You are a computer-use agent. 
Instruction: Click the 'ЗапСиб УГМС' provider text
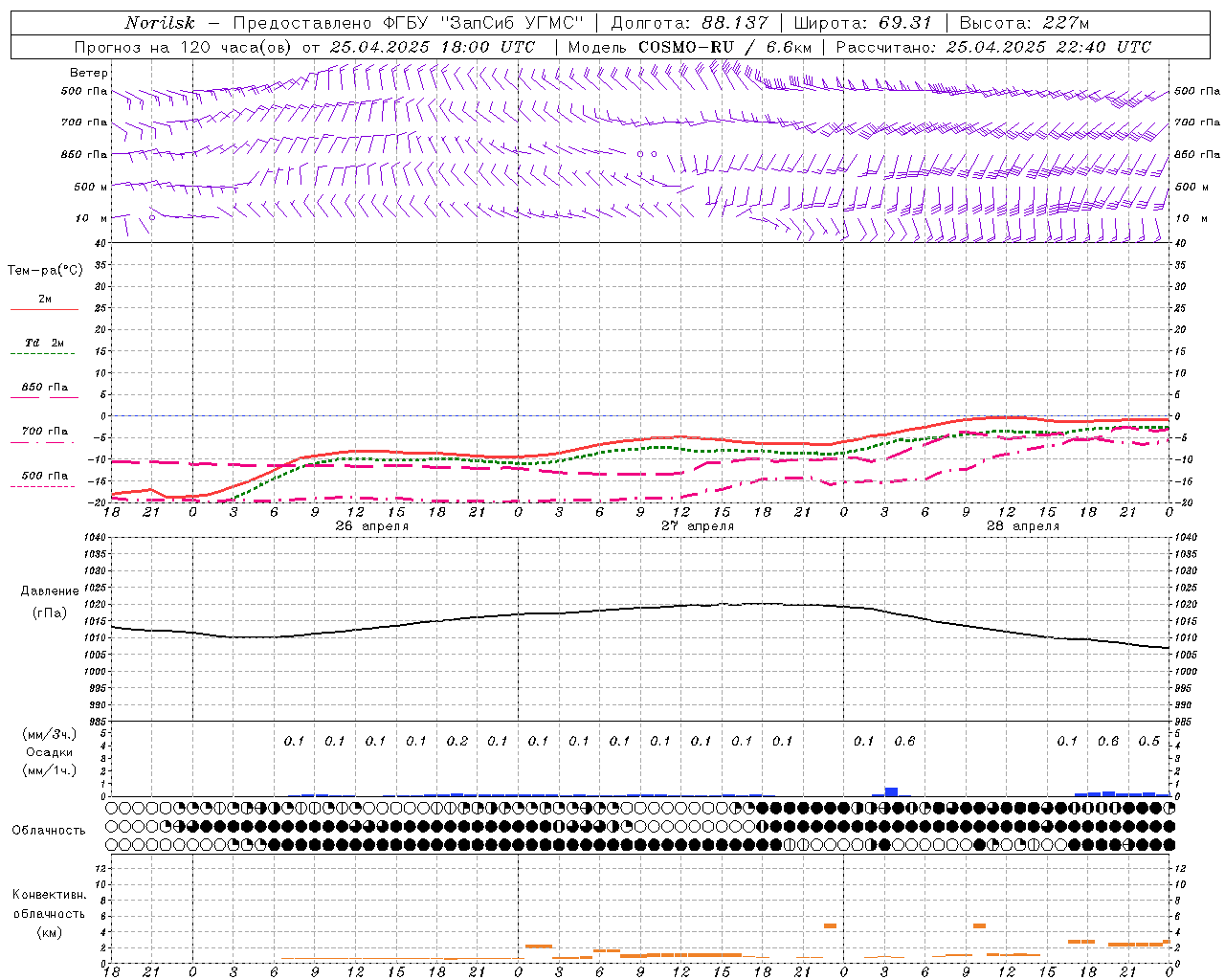point(511,23)
